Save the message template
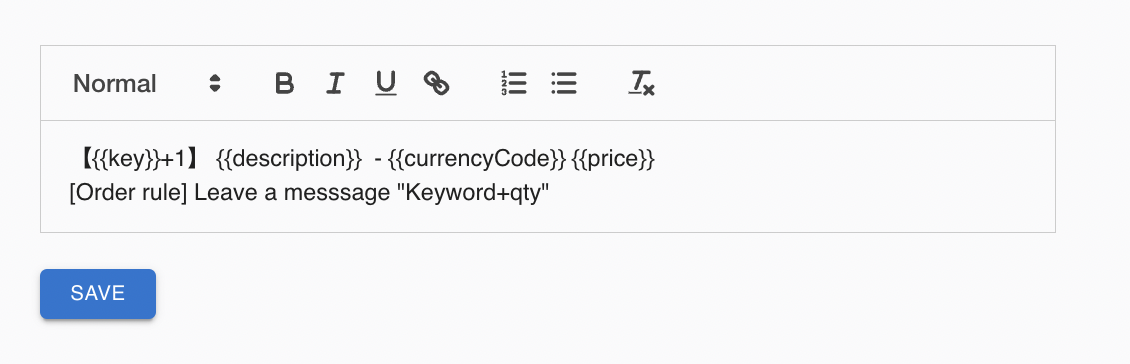The width and height of the screenshot is (1130, 364). click(98, 293)
